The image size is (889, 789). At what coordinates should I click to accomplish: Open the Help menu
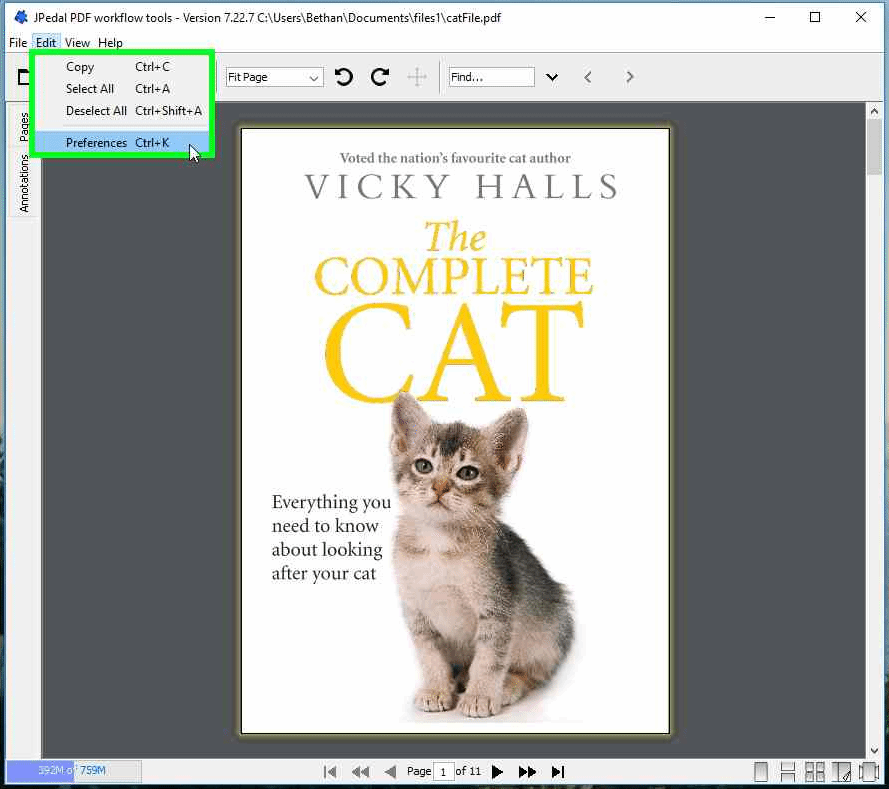click(x=110, y=43)
